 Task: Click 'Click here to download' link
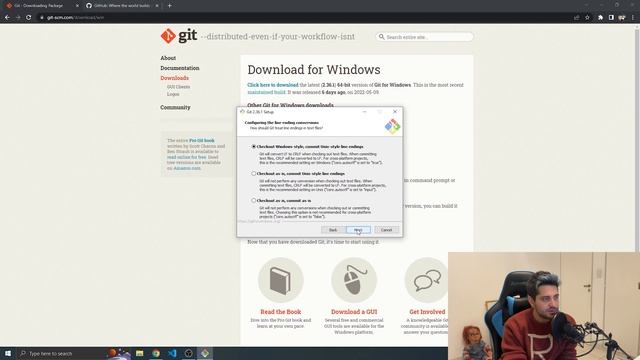point(273,85)
